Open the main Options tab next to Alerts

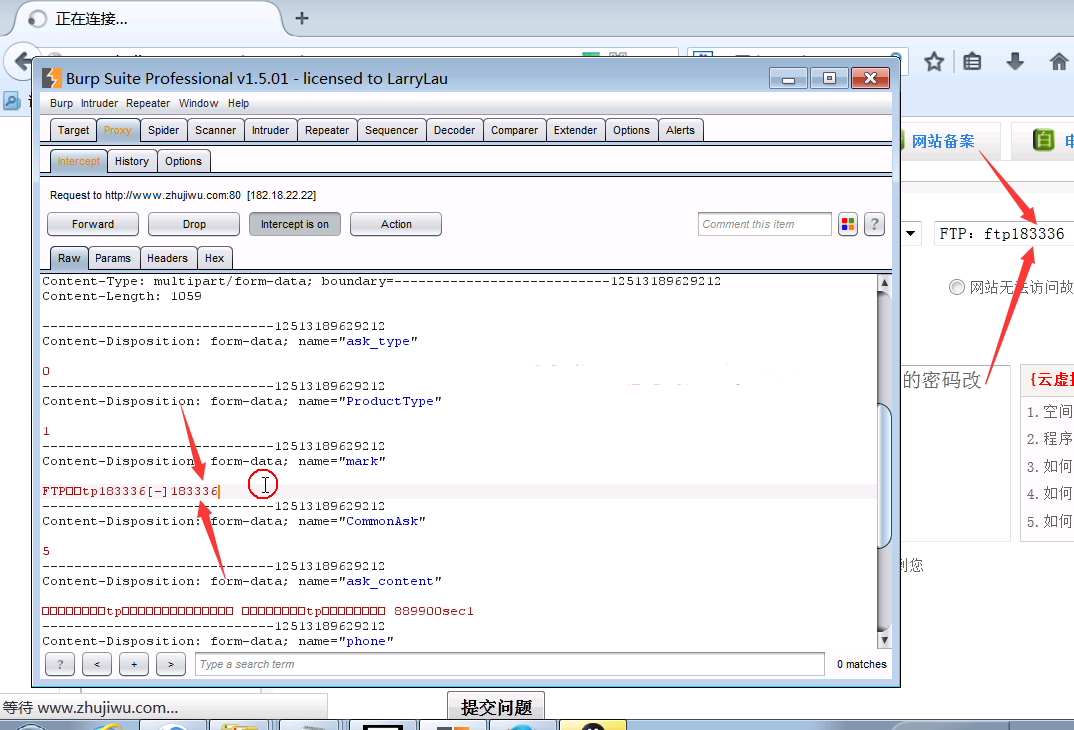click(632, 130)
